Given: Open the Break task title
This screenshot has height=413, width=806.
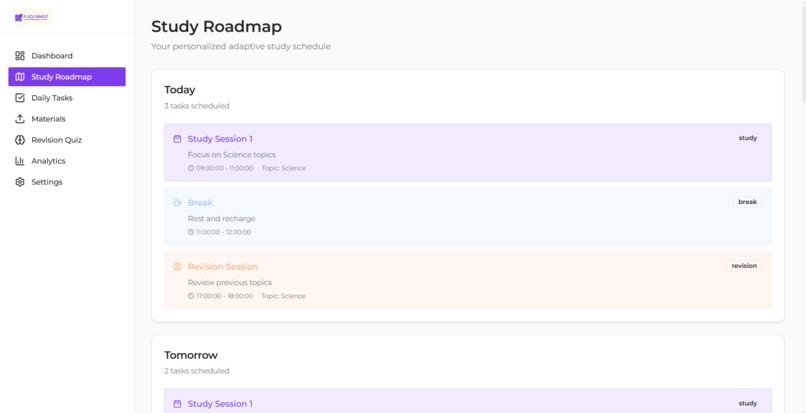Looking at the screenshot, I should tap(200, 203).
